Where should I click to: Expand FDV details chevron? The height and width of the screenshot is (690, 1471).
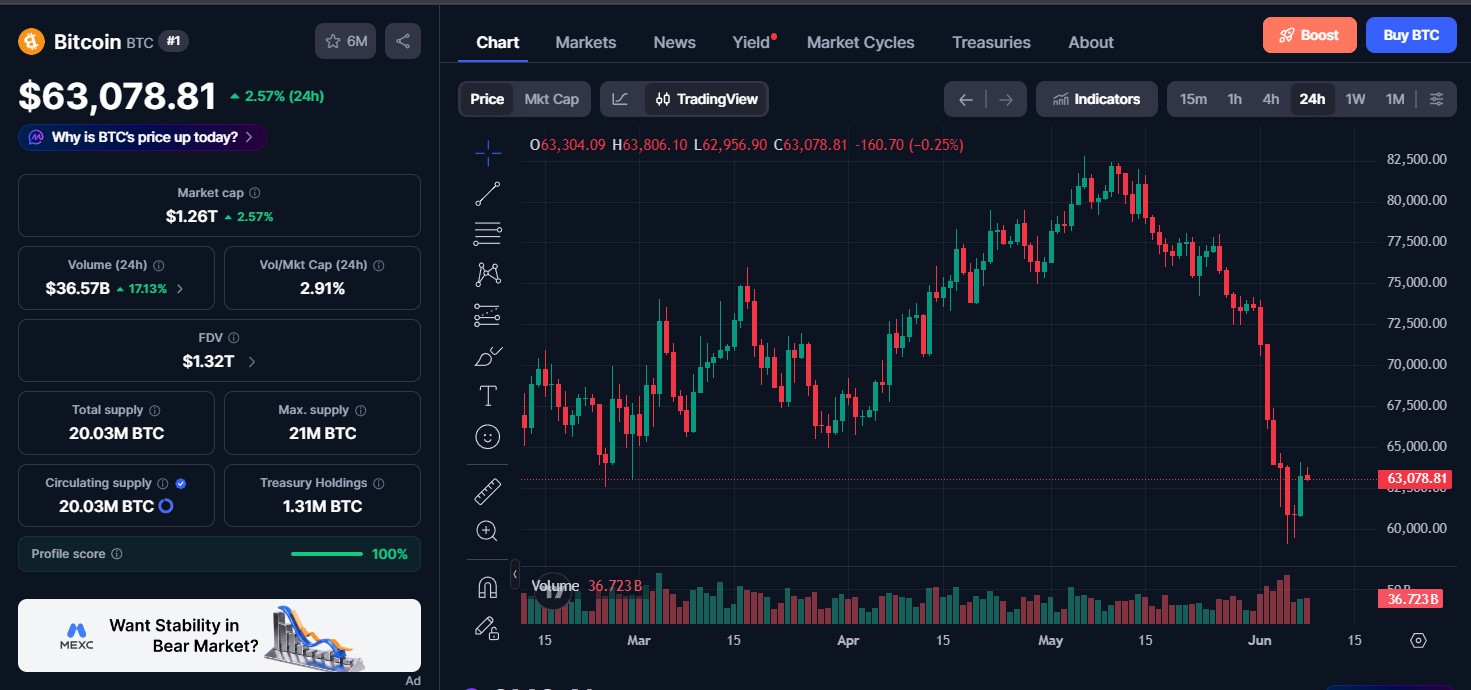251,362
